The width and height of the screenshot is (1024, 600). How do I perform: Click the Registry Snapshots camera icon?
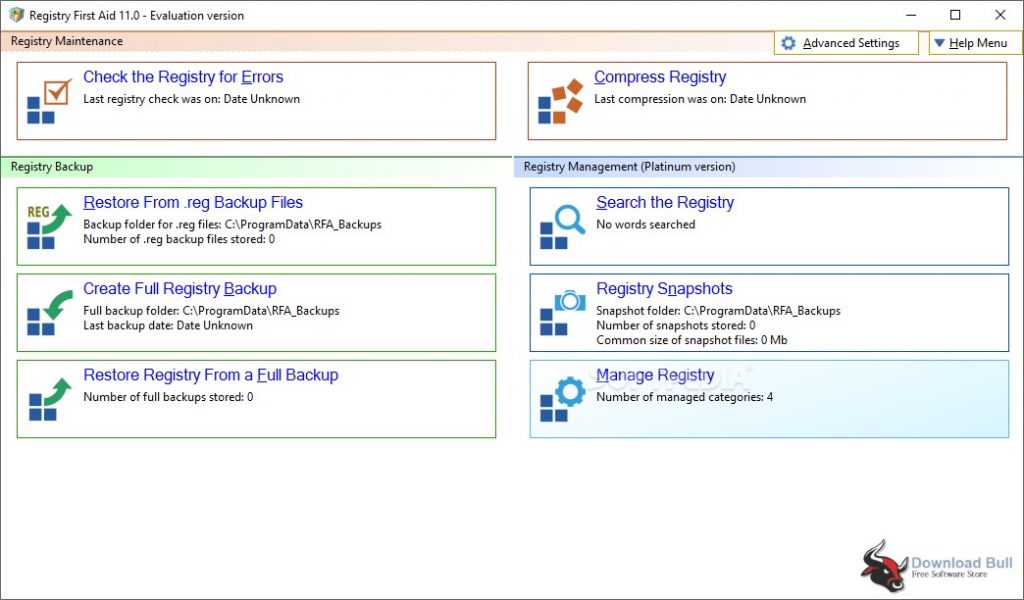click(562, 313)
